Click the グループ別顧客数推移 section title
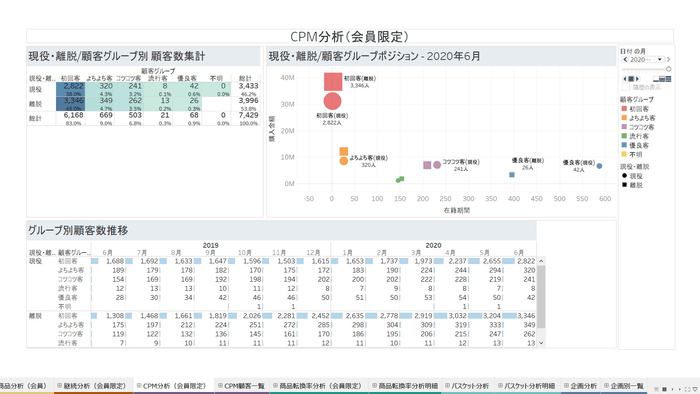Image resolution: width=700 pixels, height=394 pixels. point(78,230)
